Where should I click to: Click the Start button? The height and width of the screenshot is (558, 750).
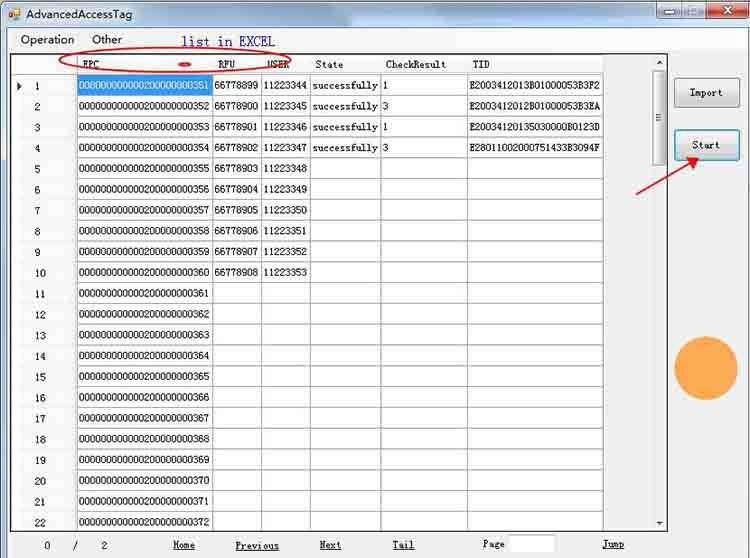pos(706,145)
